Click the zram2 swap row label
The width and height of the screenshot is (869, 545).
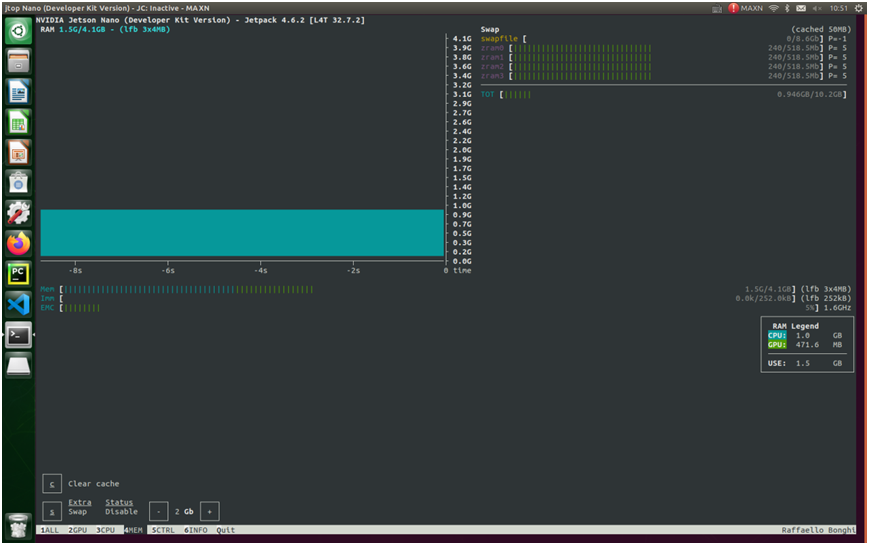tap(492, 67)
